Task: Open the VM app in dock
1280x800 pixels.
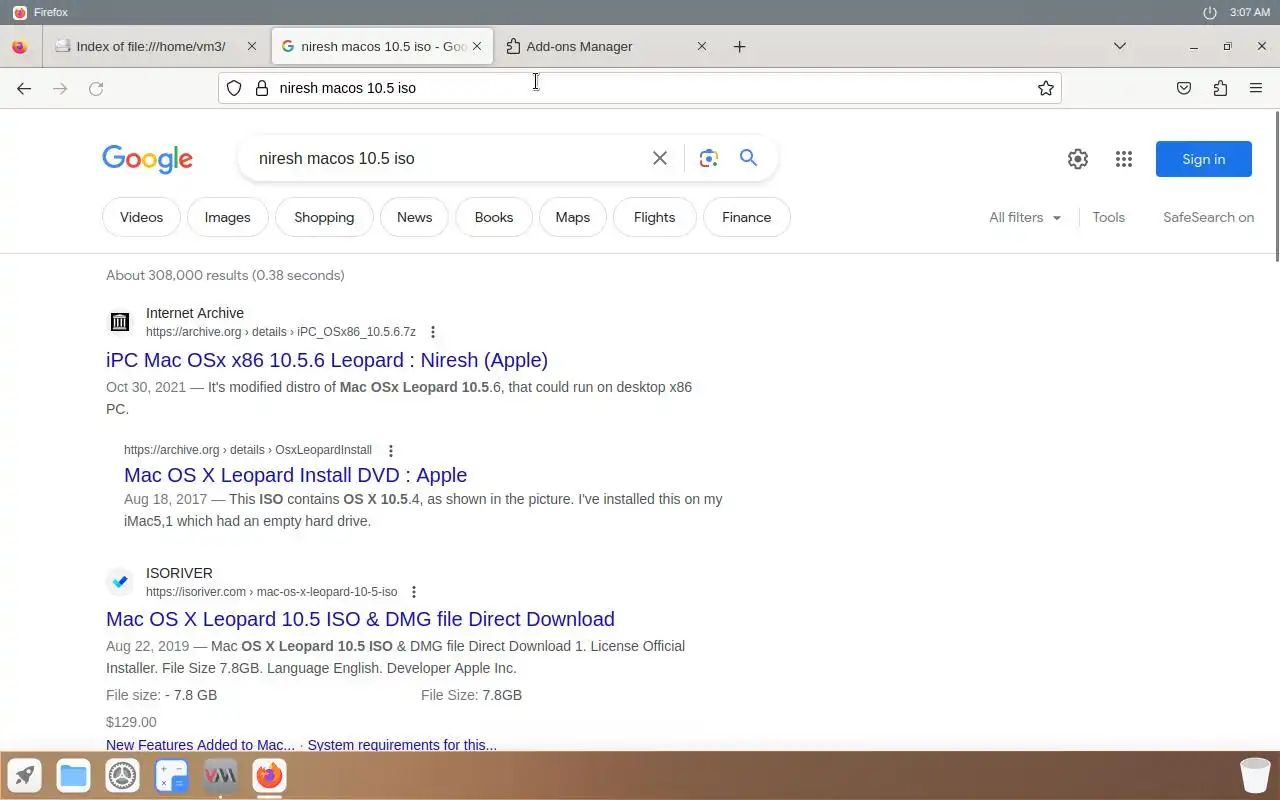Action: point(220,775)
